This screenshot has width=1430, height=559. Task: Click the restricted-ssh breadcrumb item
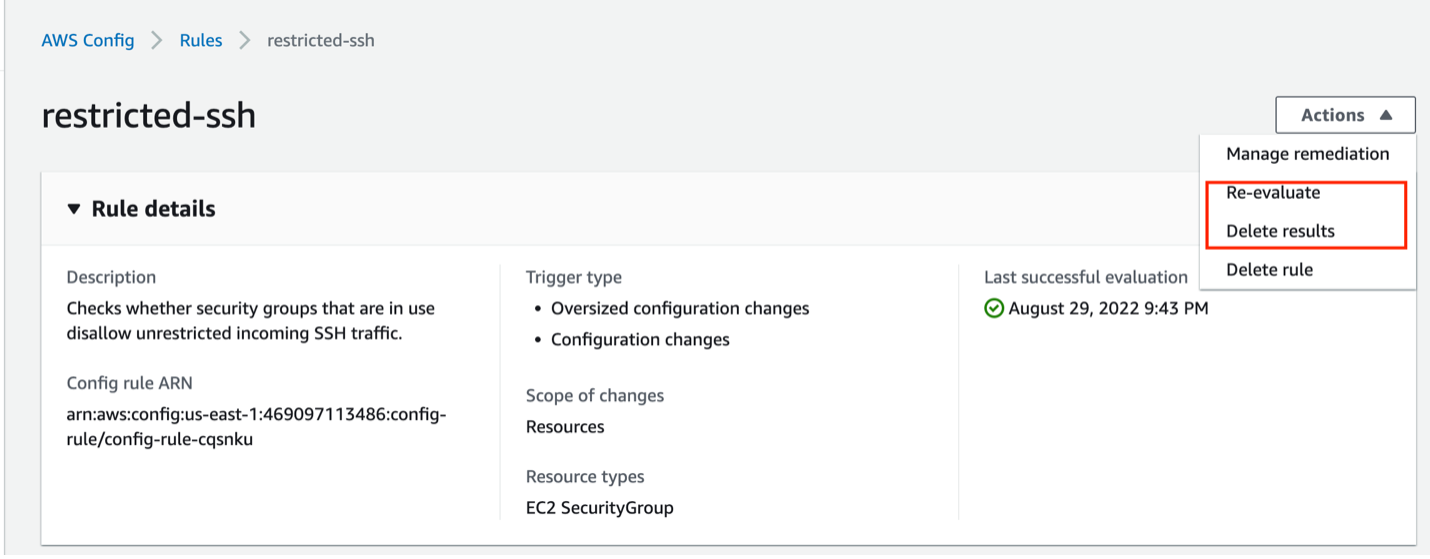click(x=320, y=41)
